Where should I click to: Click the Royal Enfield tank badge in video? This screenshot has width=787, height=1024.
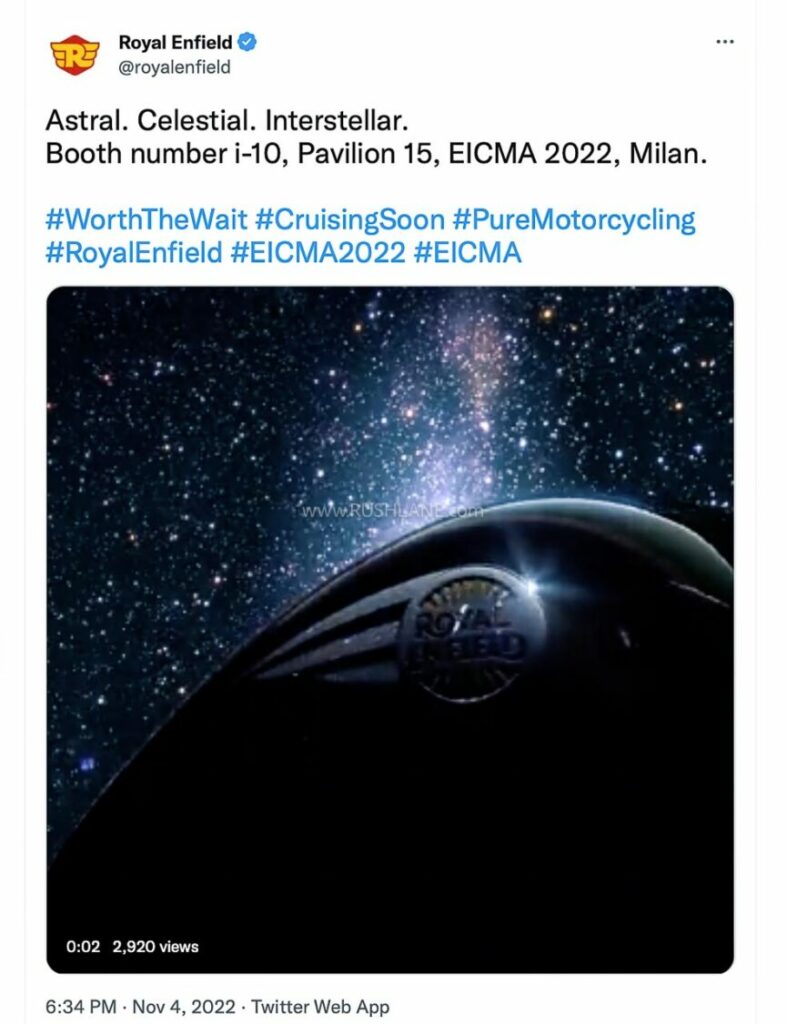(x=472, y=635)
